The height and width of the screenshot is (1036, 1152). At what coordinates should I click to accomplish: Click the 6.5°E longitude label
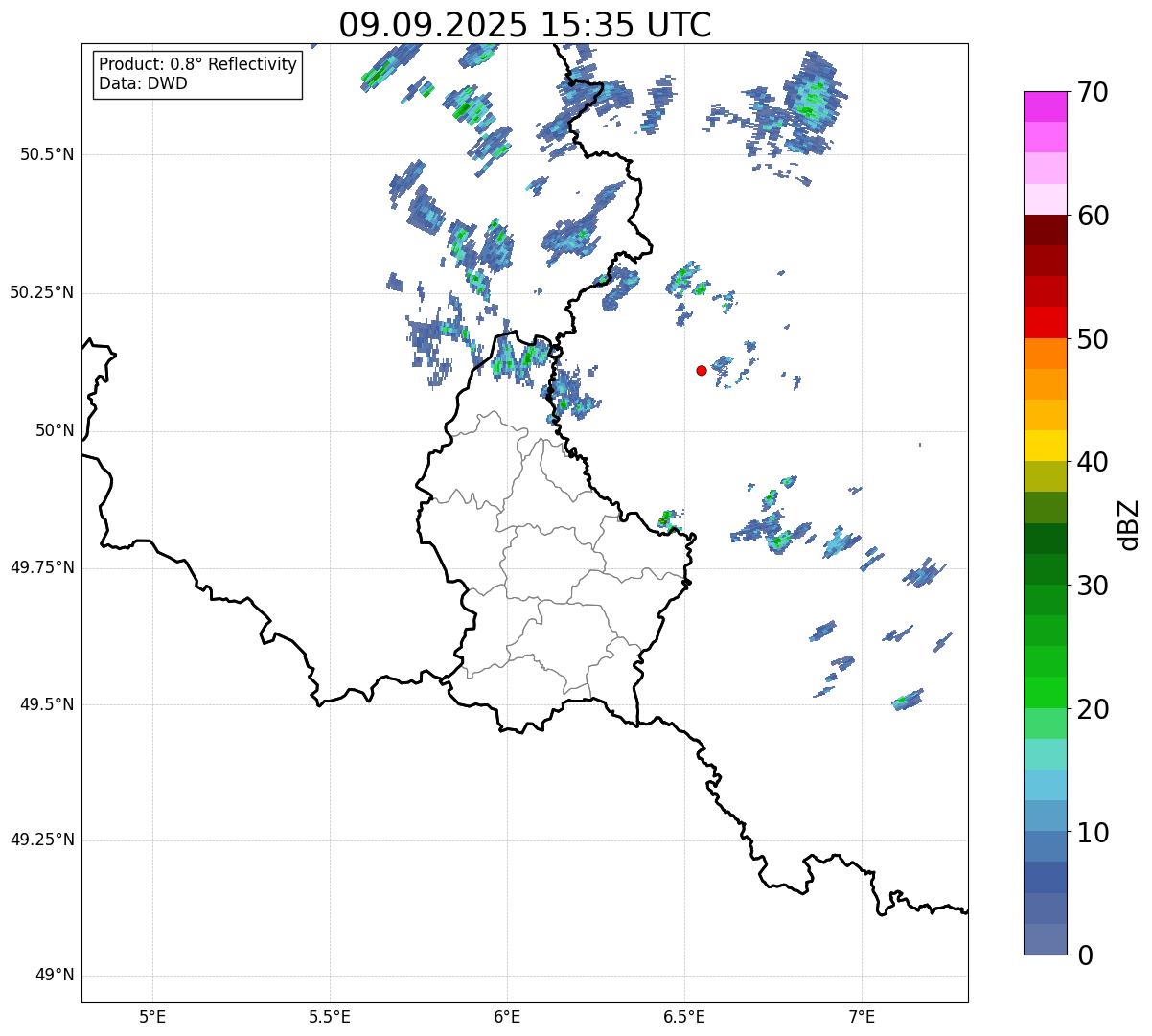(x=684, y=1016)
